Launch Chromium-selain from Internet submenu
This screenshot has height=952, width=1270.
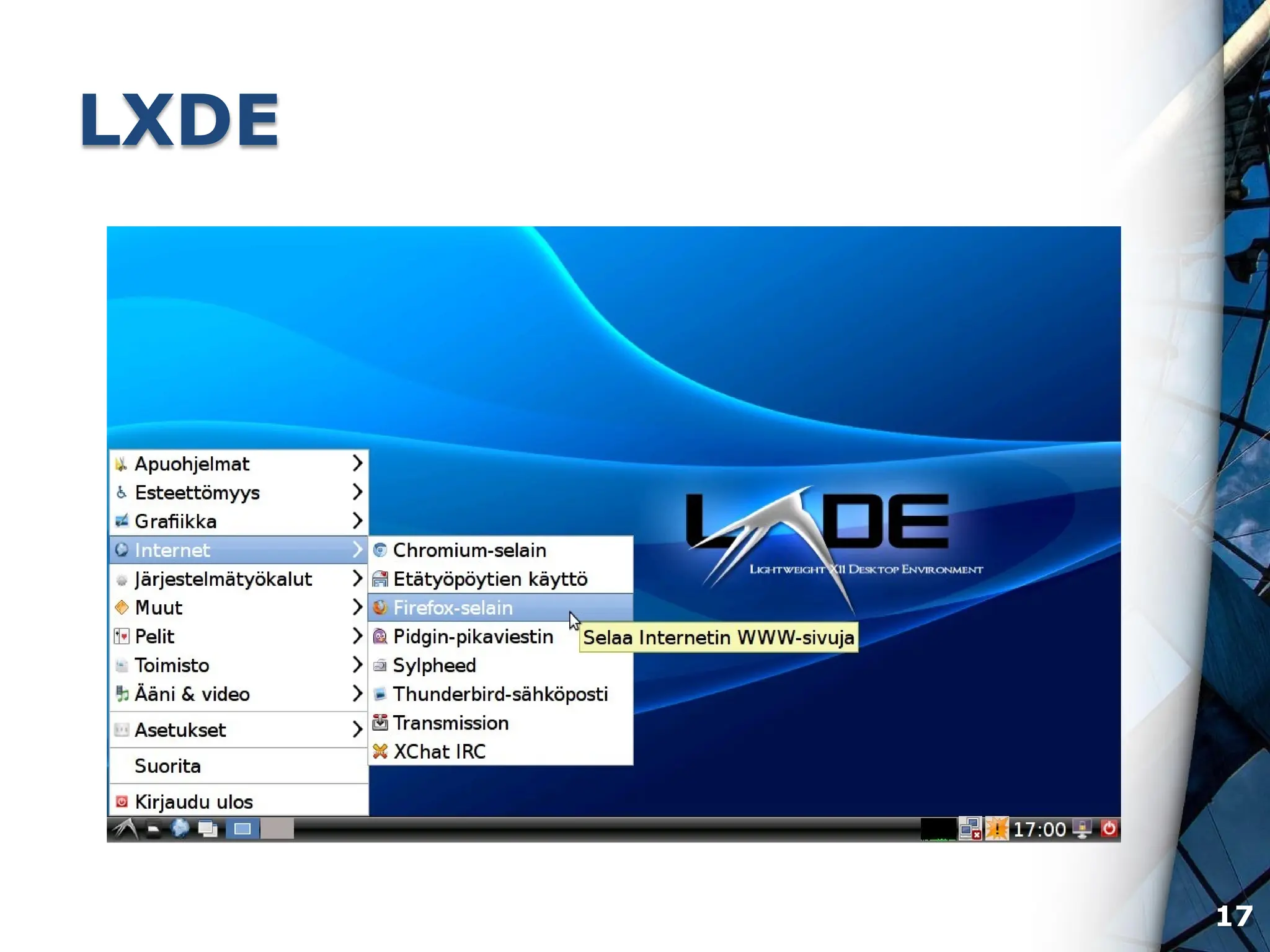click(500, 550)
